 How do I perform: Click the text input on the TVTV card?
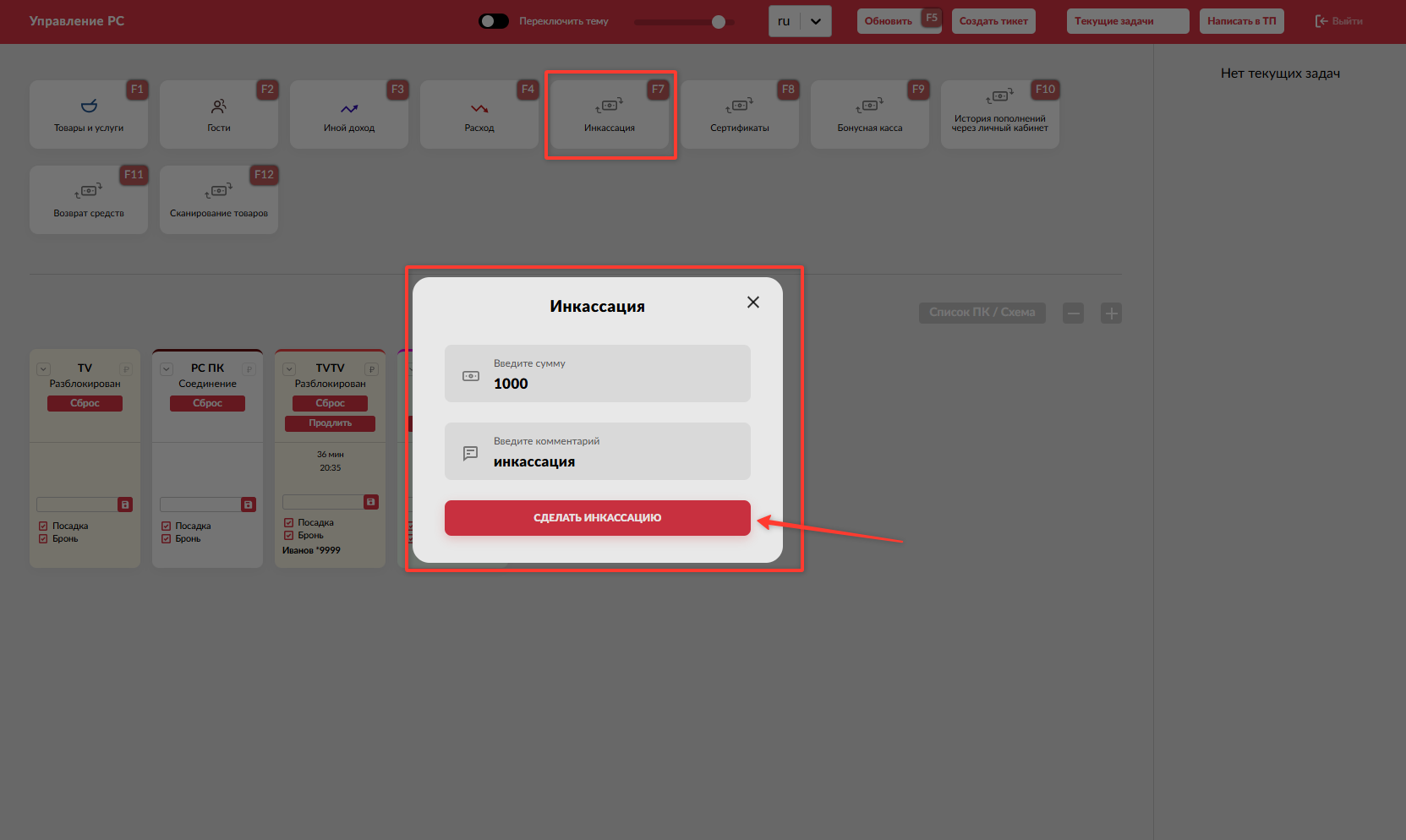(x=323, y=502)
